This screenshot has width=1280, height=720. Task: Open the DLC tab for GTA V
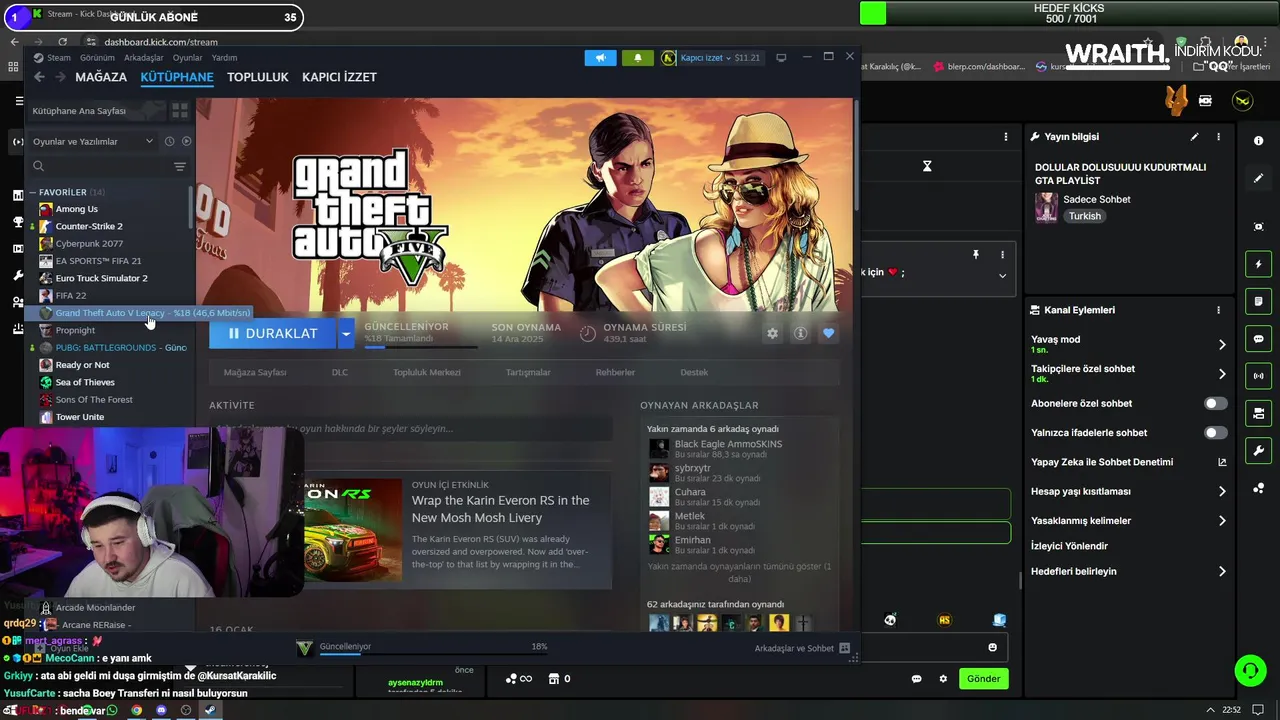(x=340, y=372)
